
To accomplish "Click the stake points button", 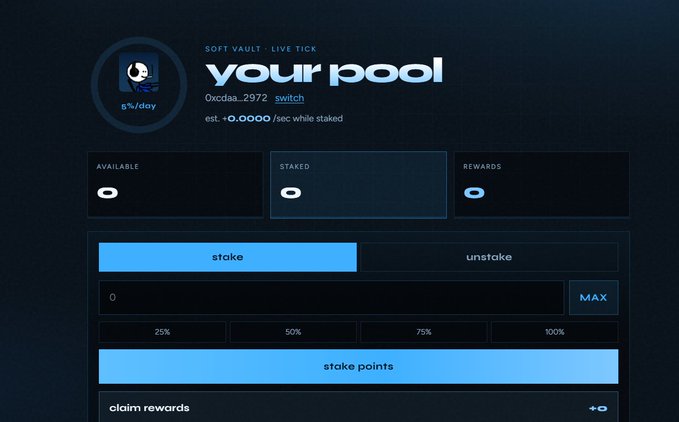I will click(359, 367).
